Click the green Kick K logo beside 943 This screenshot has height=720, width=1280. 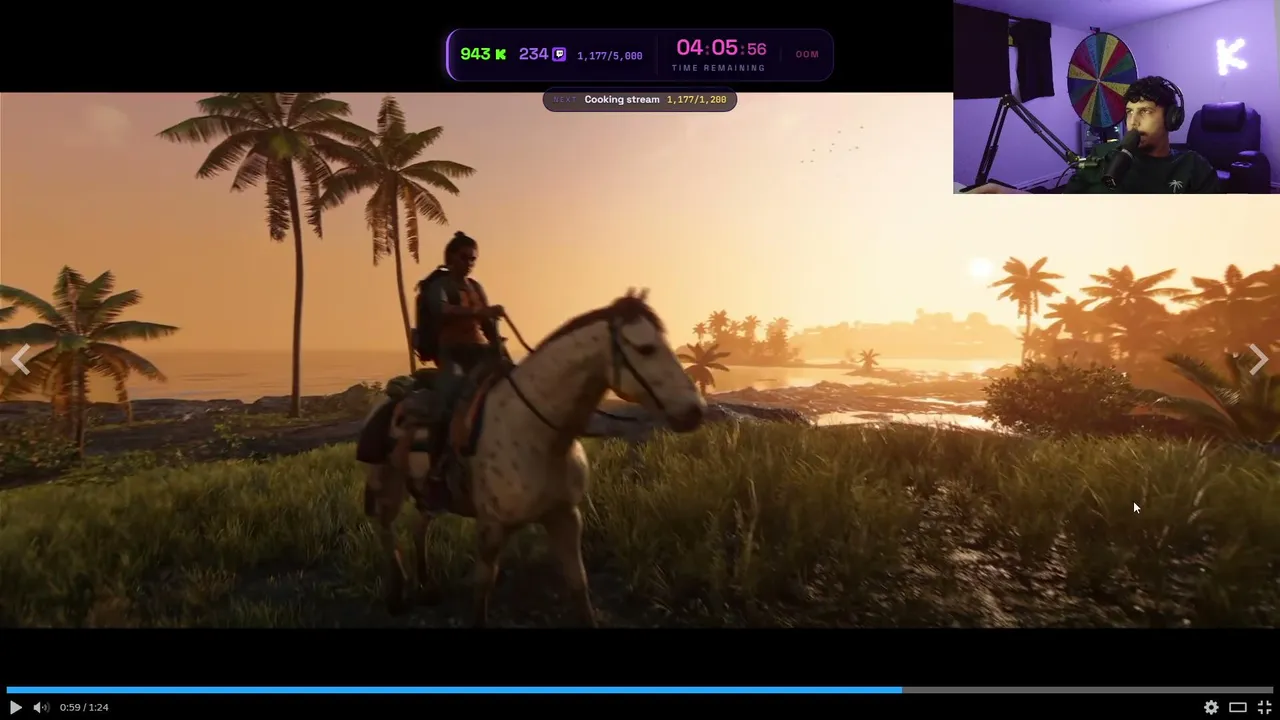[500, 54]
